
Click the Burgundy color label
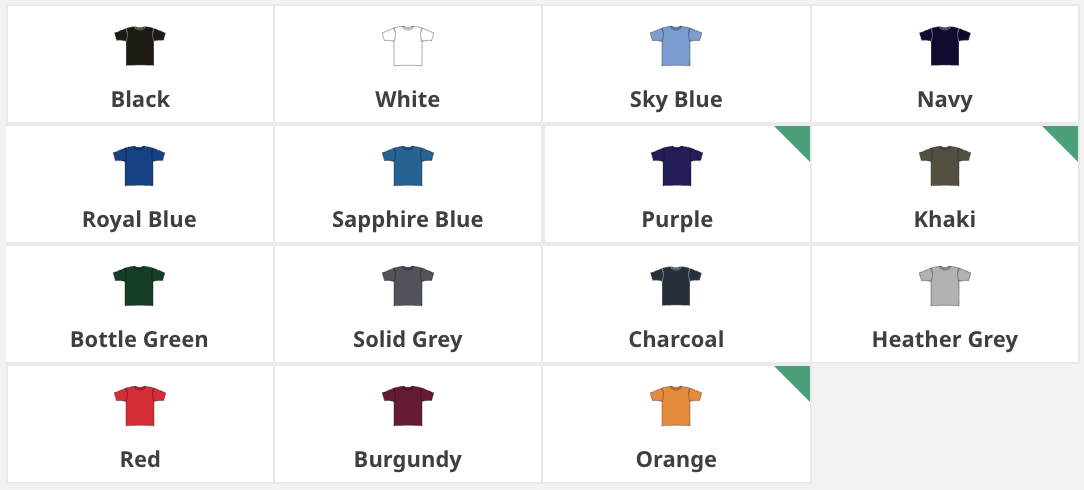(x=408, y=460)
